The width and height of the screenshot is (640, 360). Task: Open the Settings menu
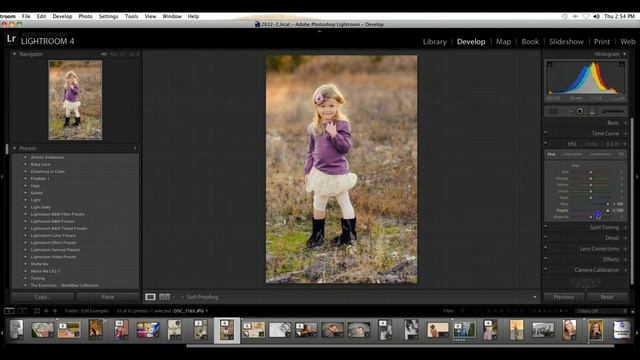coord(108,16)
